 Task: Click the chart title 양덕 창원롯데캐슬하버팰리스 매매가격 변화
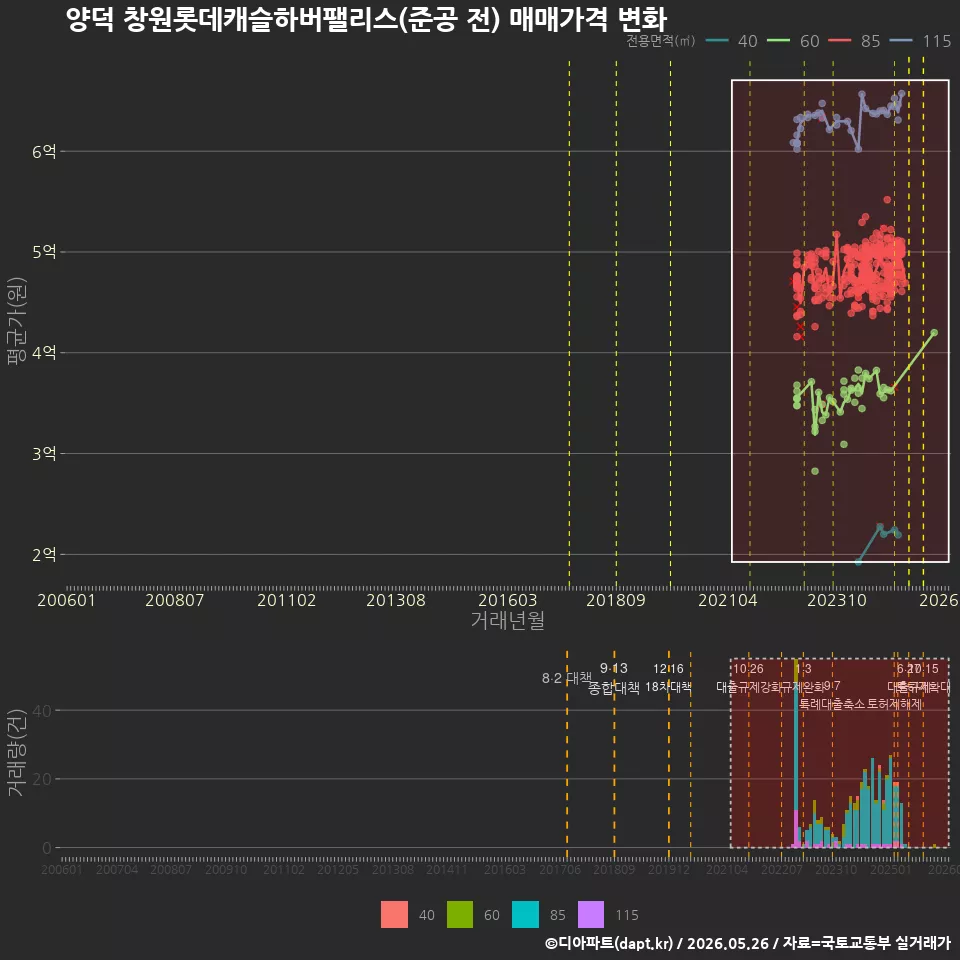[366, 19]
